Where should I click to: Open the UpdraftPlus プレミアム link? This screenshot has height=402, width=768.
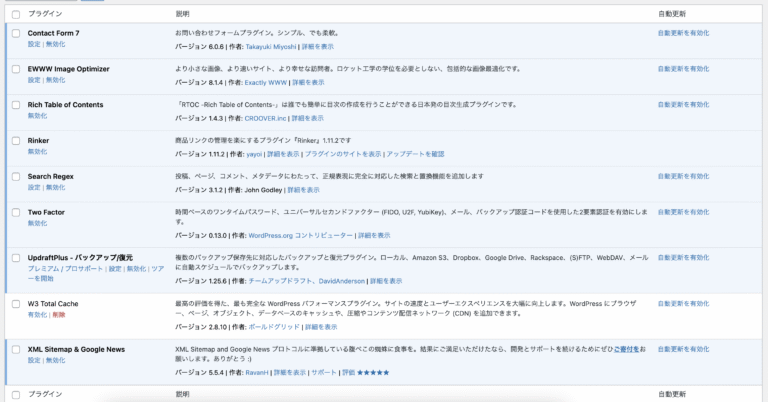pos(43,269)
